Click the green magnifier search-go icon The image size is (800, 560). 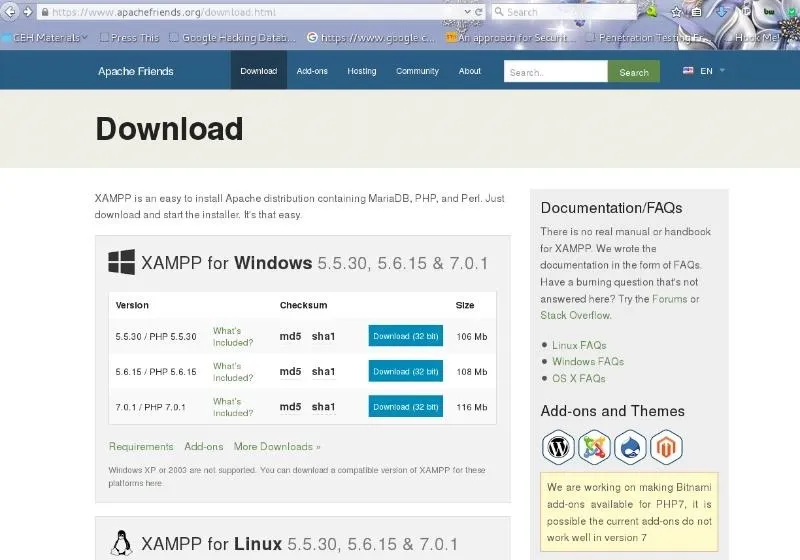point(651,11)
